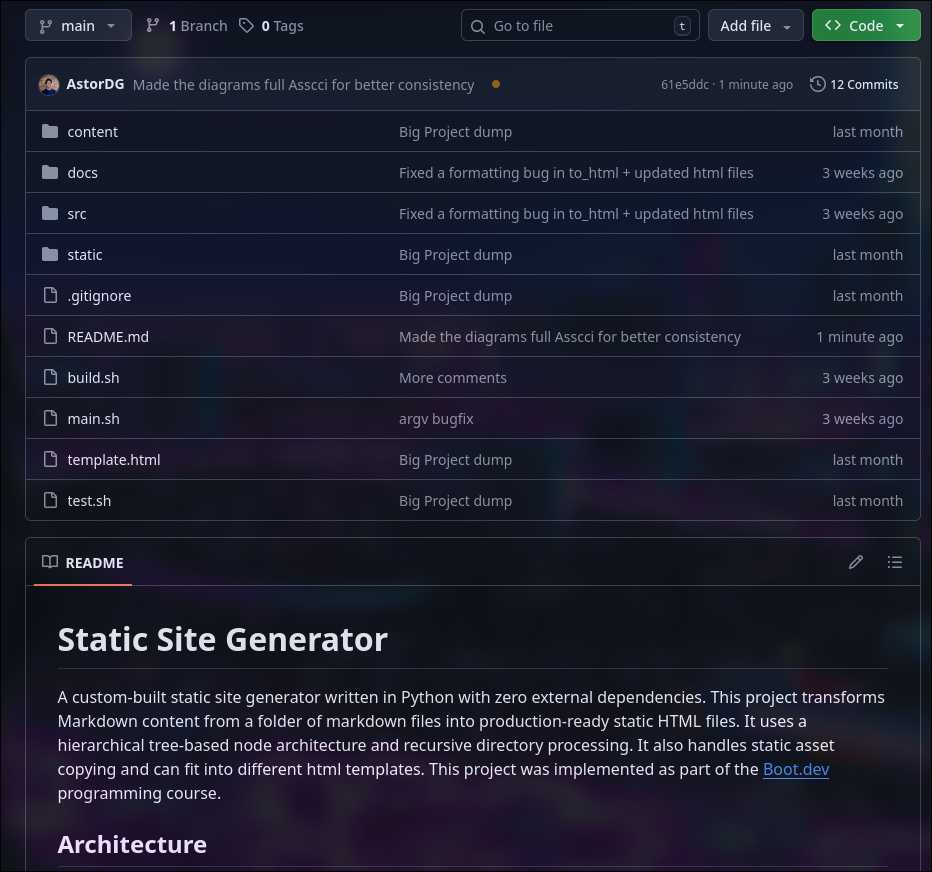View the 12 Commits history
932x872 pixels.
(863, 84)
